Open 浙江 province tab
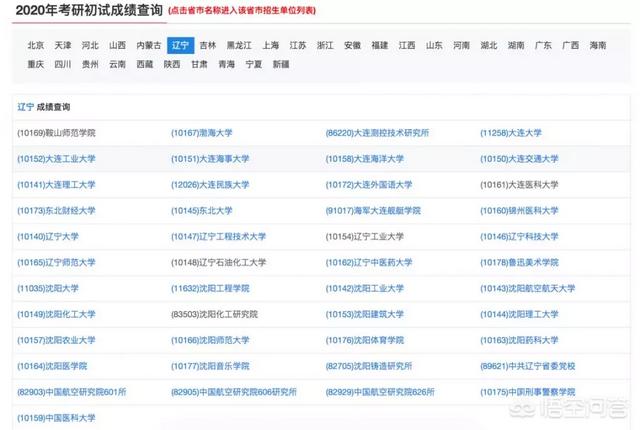This screenshot has width=640, height=430. click(x=325, y=45)
